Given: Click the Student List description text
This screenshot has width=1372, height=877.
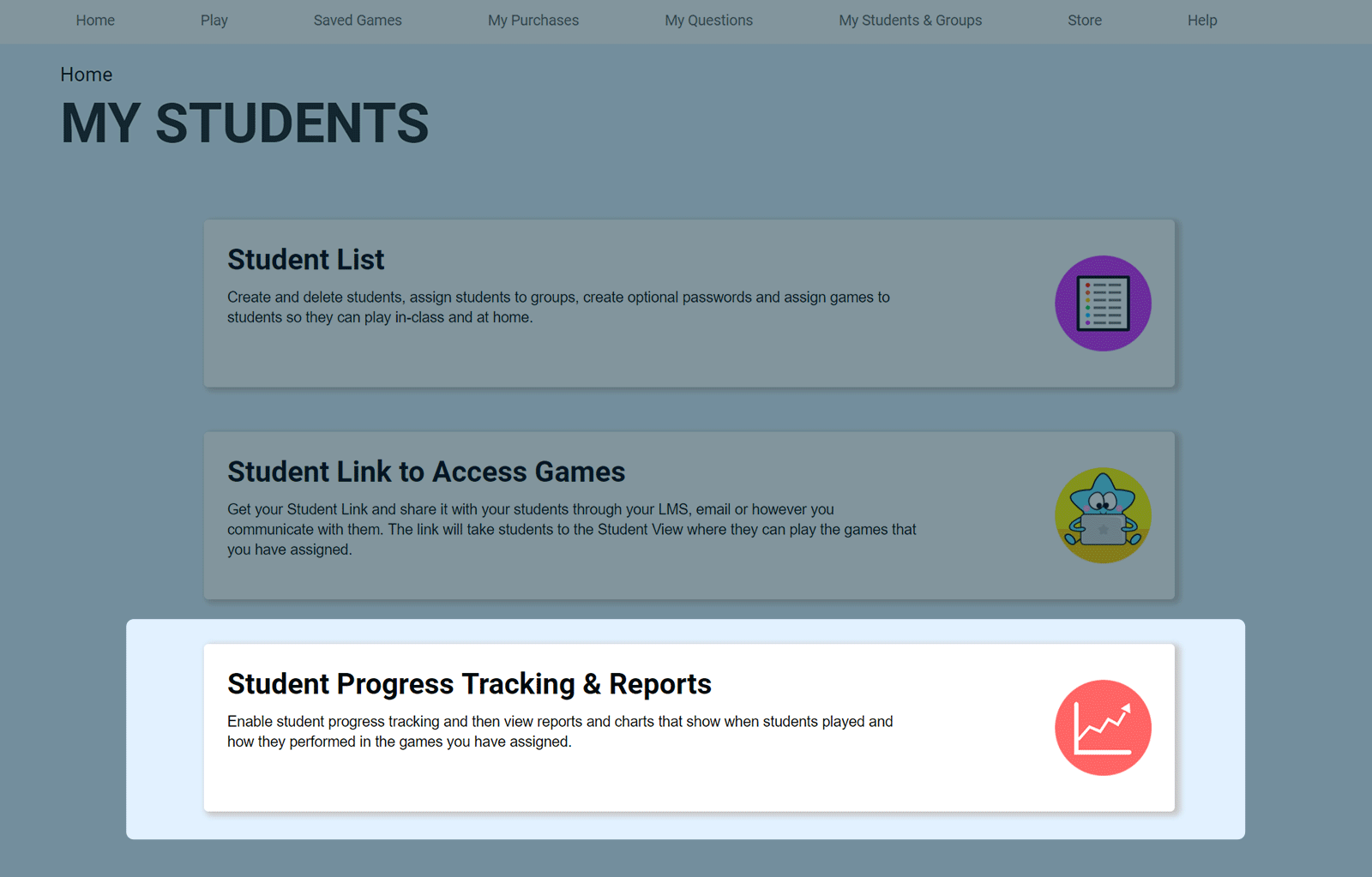Looking at the screenshot, I should click(x=558, y=307).
